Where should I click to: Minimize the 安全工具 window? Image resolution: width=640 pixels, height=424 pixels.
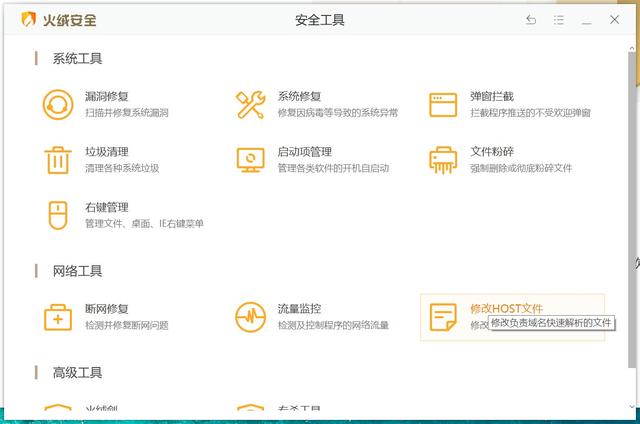click(x=587, y=22)
